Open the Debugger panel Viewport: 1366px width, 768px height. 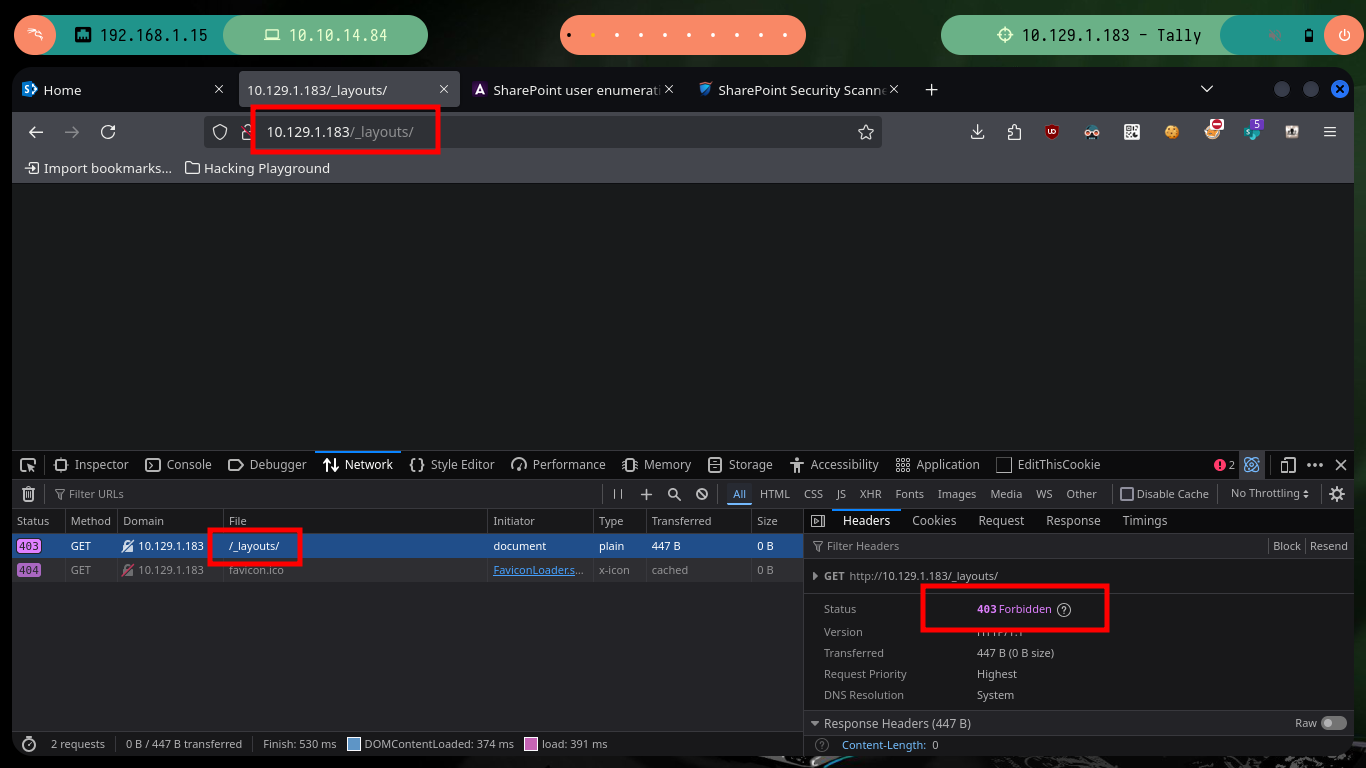(268, 465)
